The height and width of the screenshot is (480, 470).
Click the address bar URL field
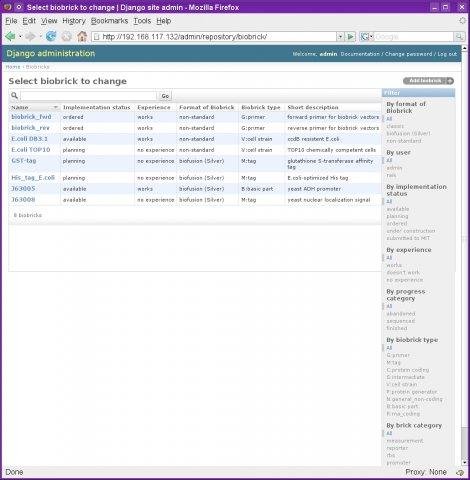point(218,37)
